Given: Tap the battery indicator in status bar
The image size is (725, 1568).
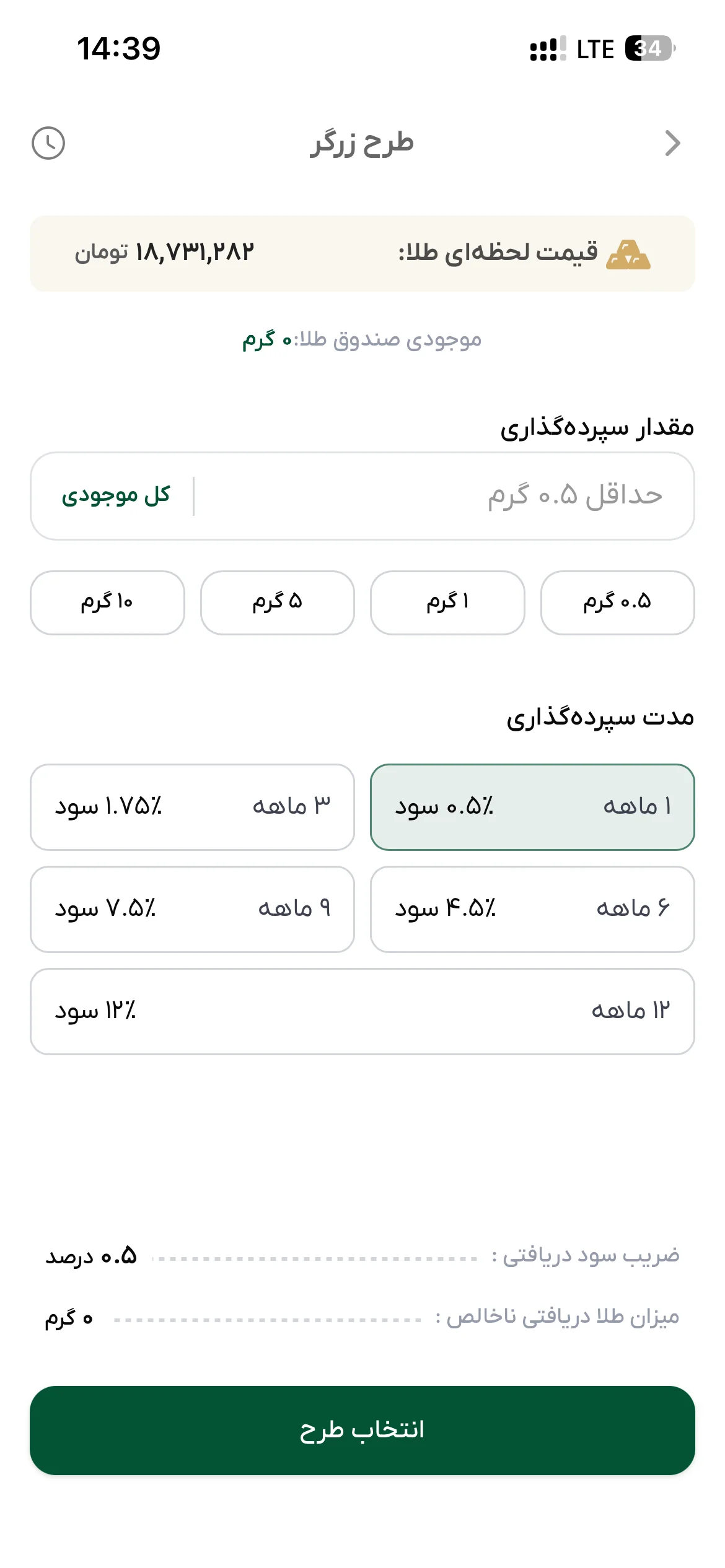Looking at the screenshot, I should pos(649,48).
